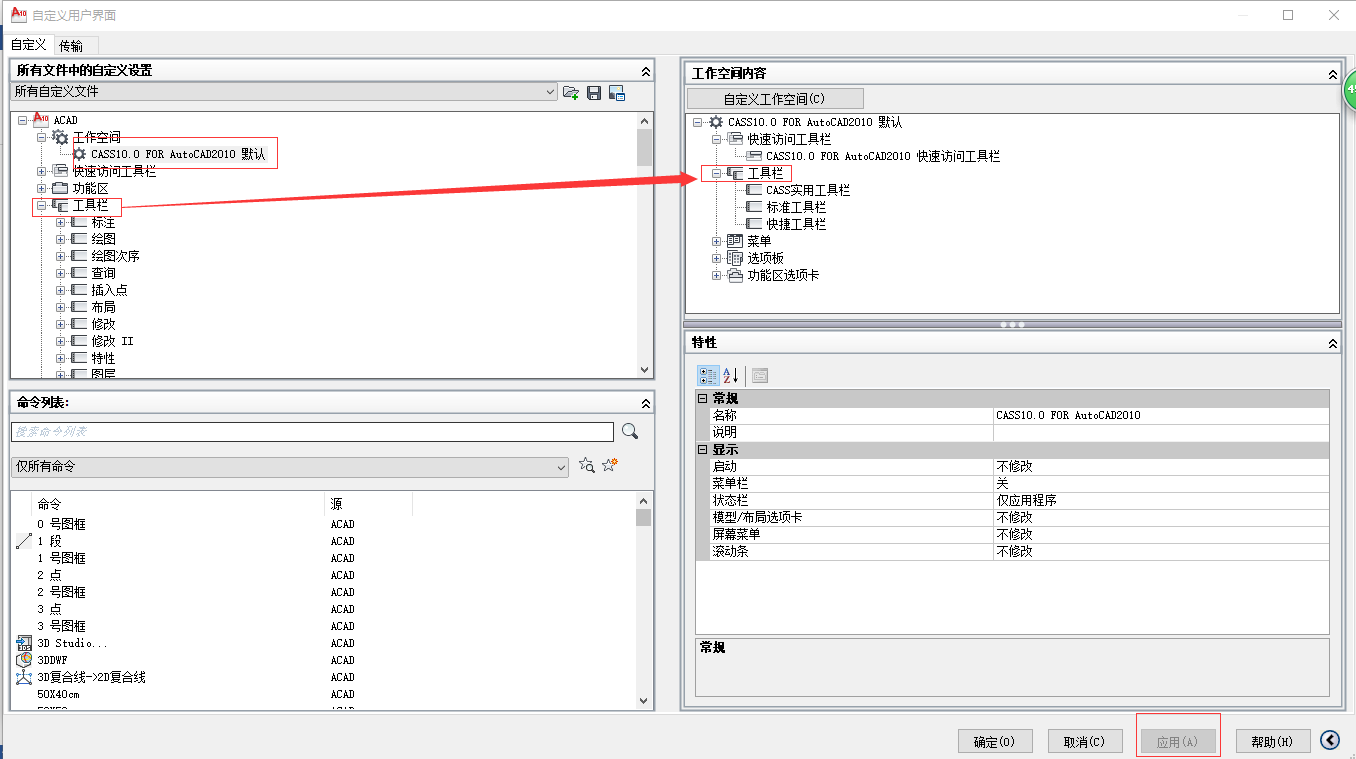Collapse the 常规 properties section

702,399
